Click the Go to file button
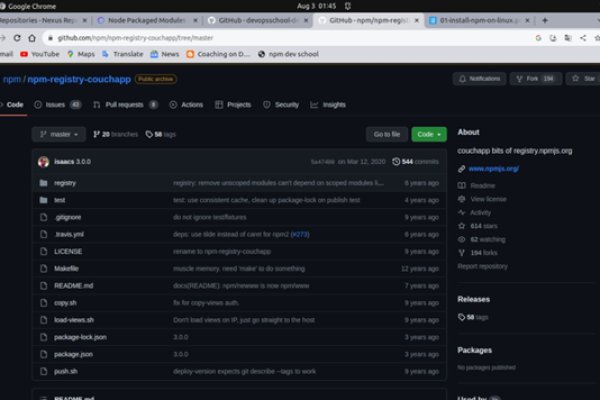600x400 pixels. click(387, 134)
